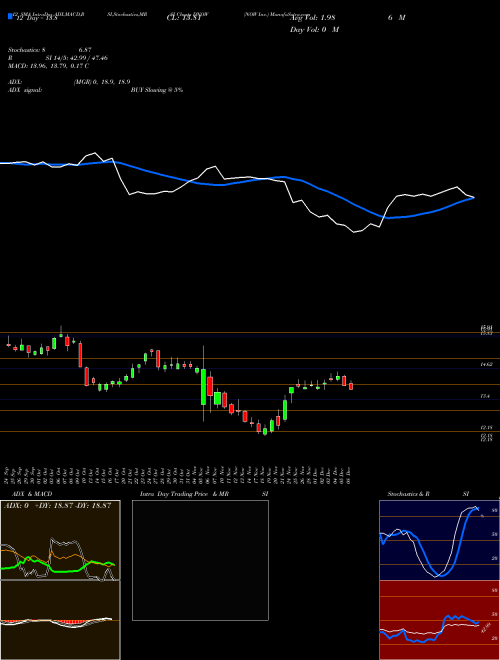Click the 'ADX signal:' label
The width and height of the screenshot is (500, 660).
tap(25, 90)
